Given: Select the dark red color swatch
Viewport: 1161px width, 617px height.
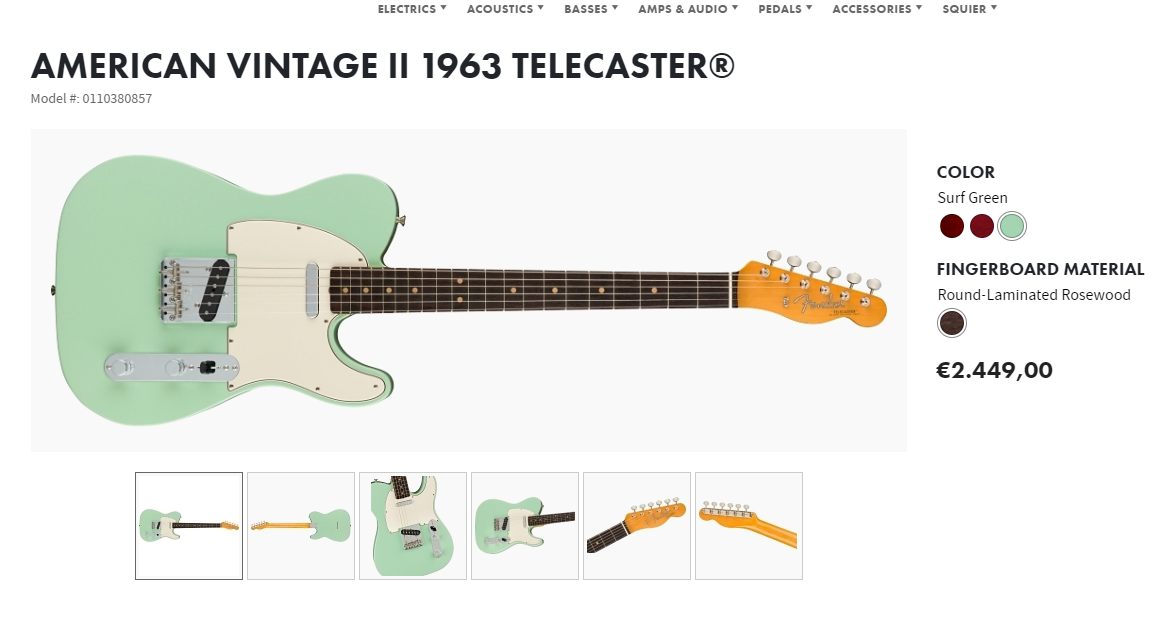Looking at the screenshot, I should 951,226.
